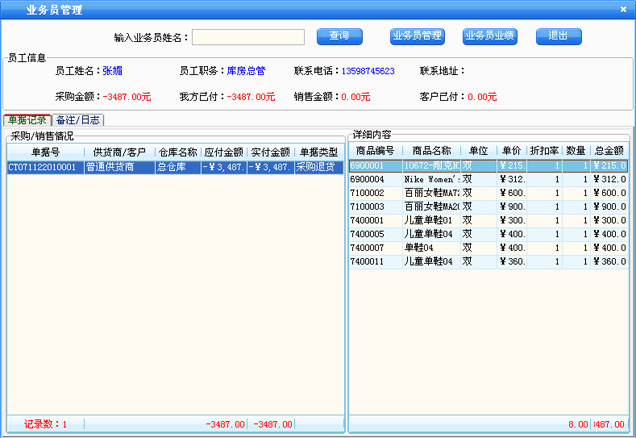Click the 商品名称 column header
This screenshot has width=636, height=438.
click(432, 150)
